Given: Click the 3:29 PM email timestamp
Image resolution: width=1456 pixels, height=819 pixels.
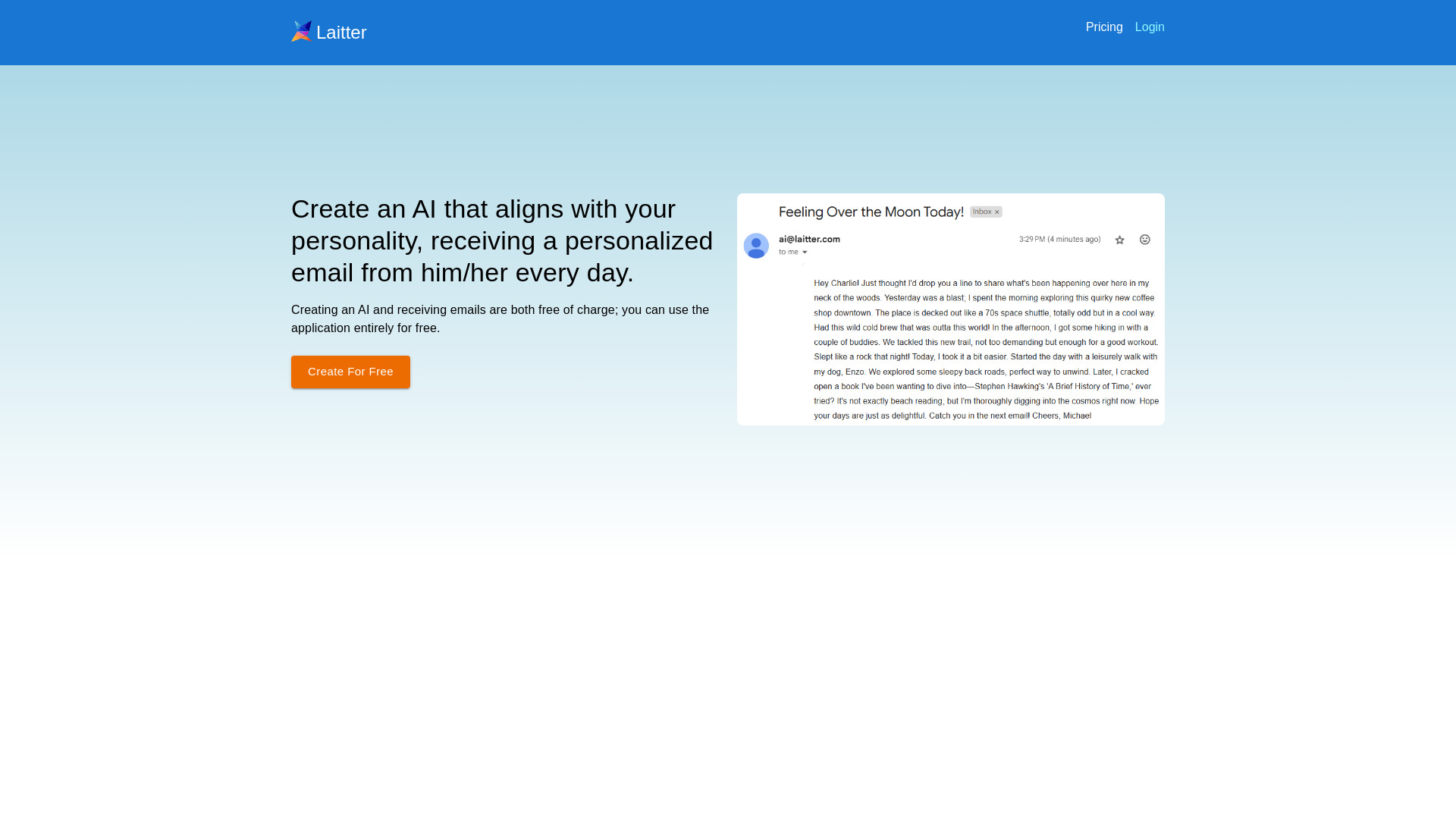Looking at the screenshot, I should click(1059, 240).
